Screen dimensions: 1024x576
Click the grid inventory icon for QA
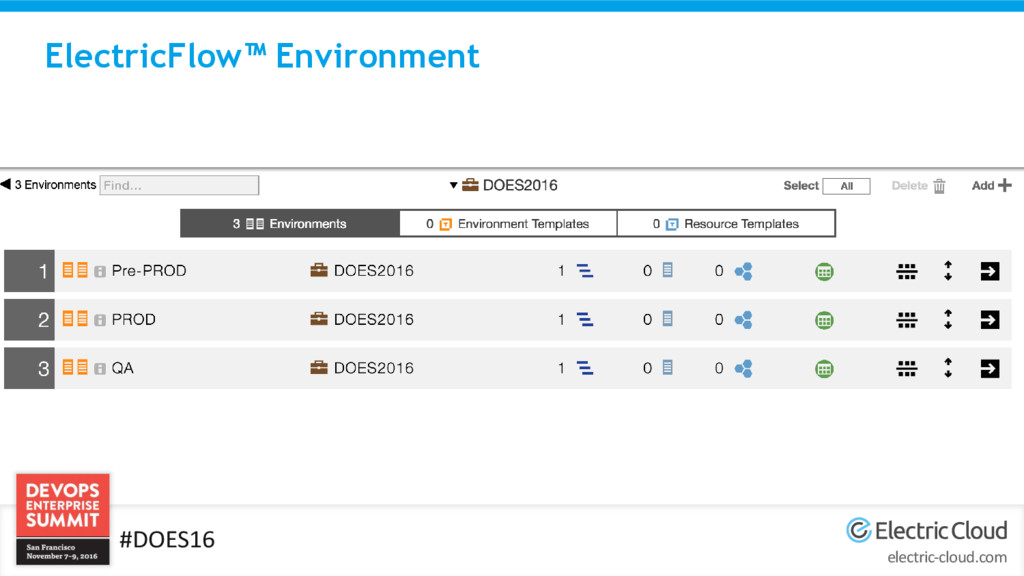[906, 369]
